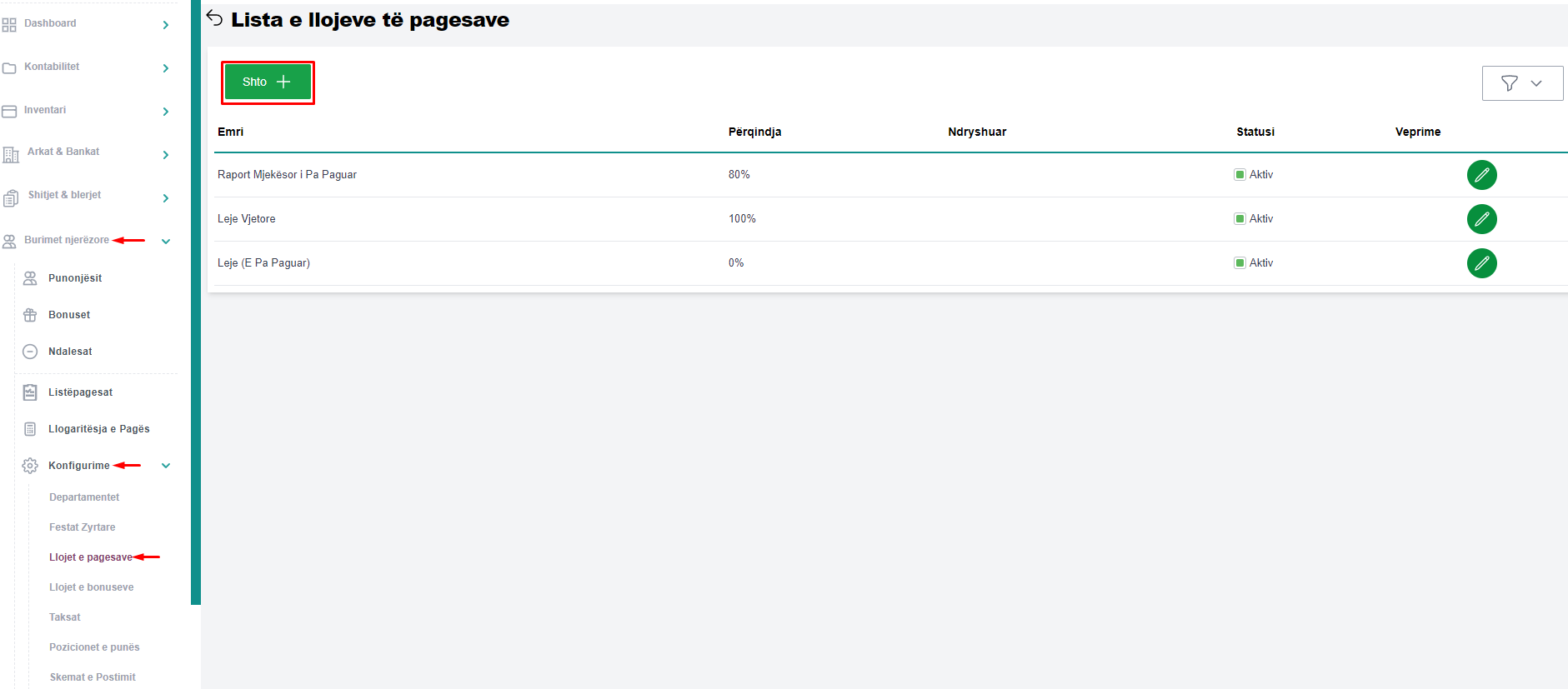This screenshot has width=1568, height=689.
Task: Go to Festat Zyrtare
Action: pyautogui.click(x=82, y=527)
